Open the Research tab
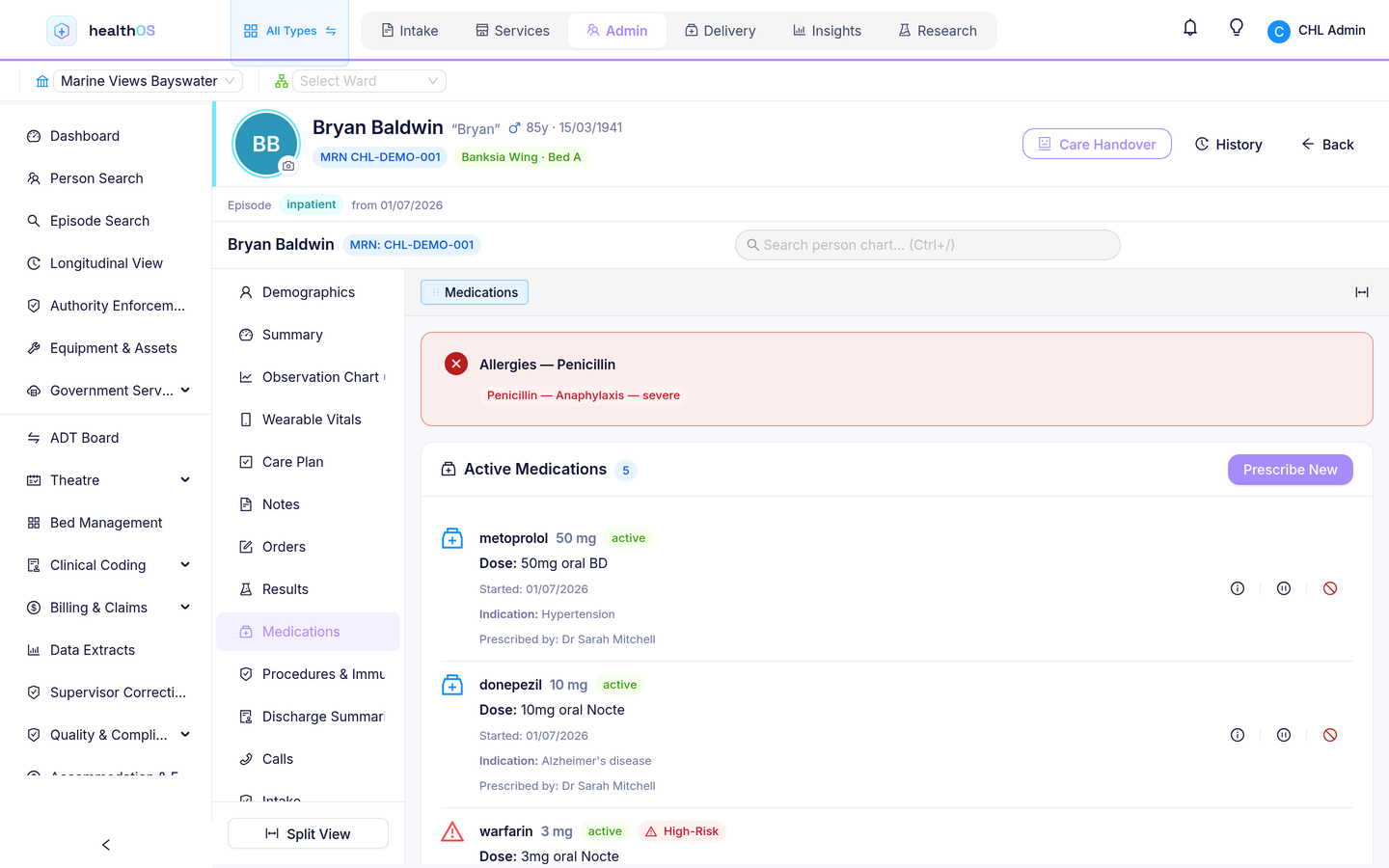Viewport: 1389px width, 868px height. pos(938,31)
